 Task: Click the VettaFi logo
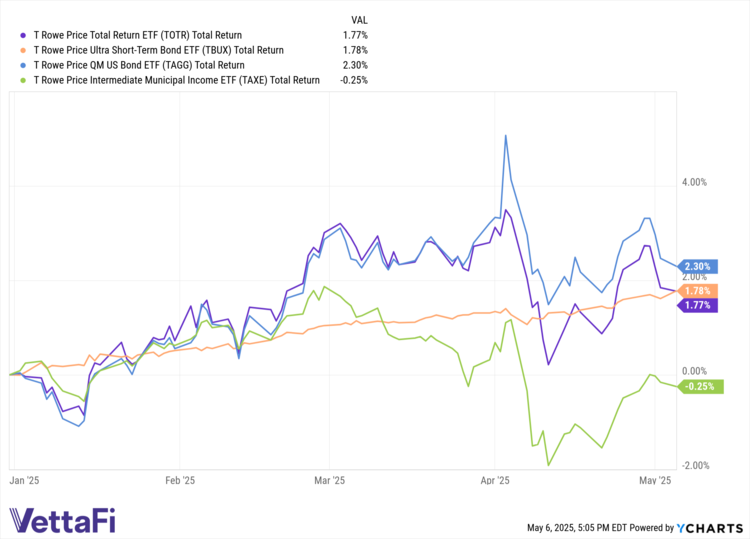click(x=68, y=521)
